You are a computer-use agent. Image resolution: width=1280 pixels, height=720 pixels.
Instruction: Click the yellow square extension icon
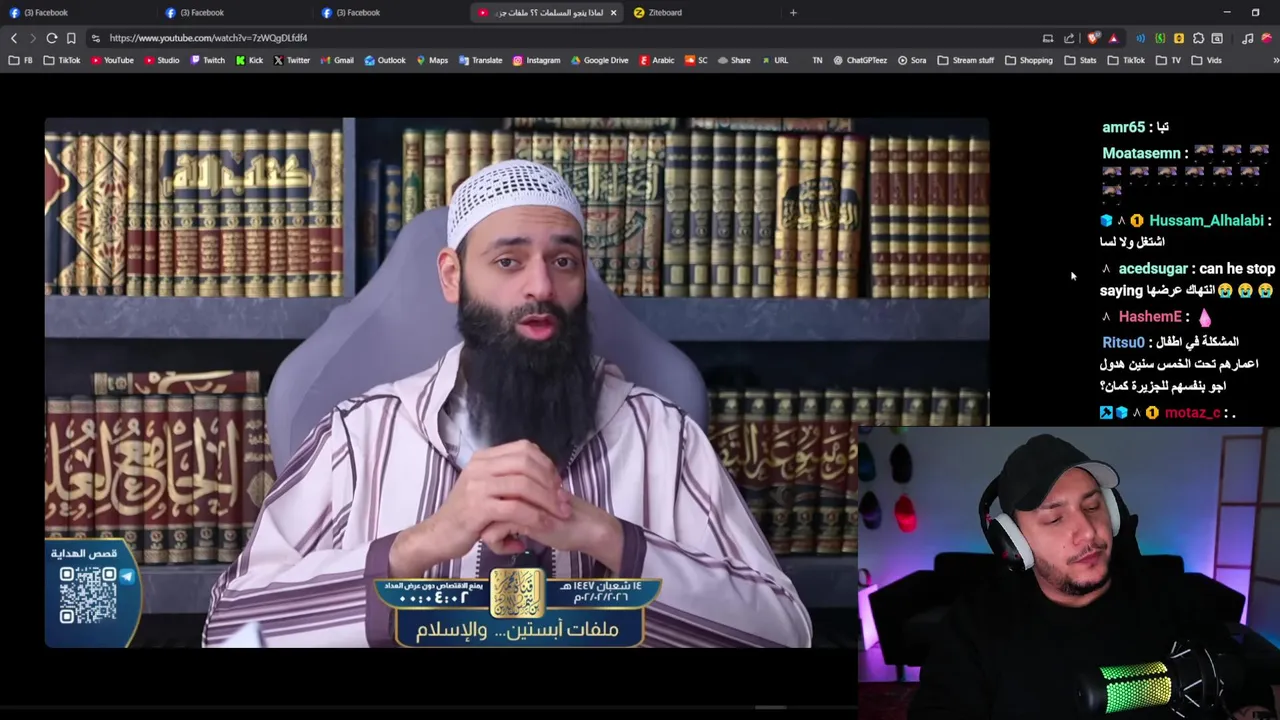click(x=1179, y=38)
